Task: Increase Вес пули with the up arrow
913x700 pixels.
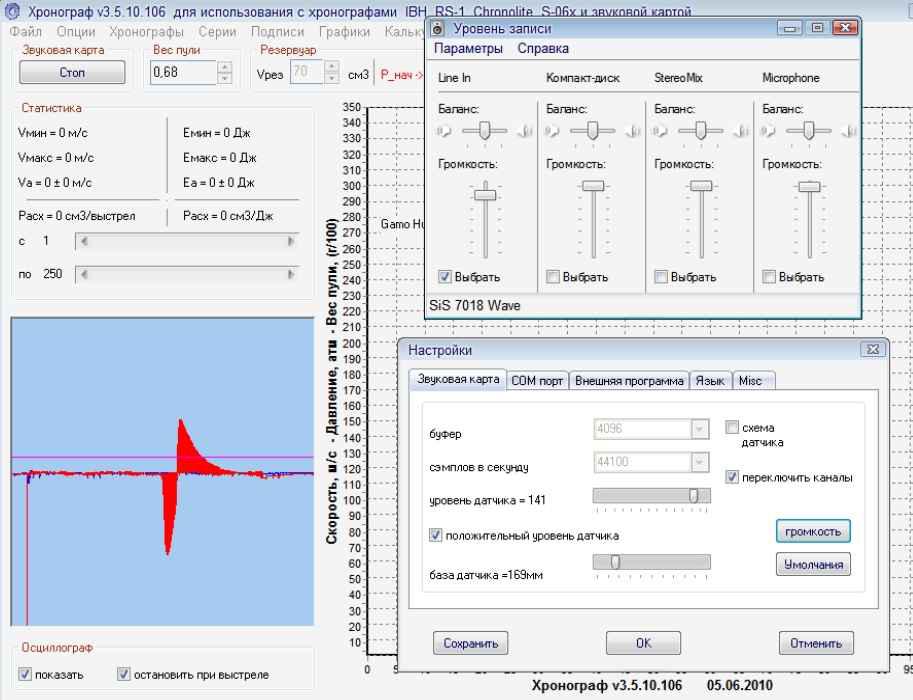Action: (x=224, y=68)
